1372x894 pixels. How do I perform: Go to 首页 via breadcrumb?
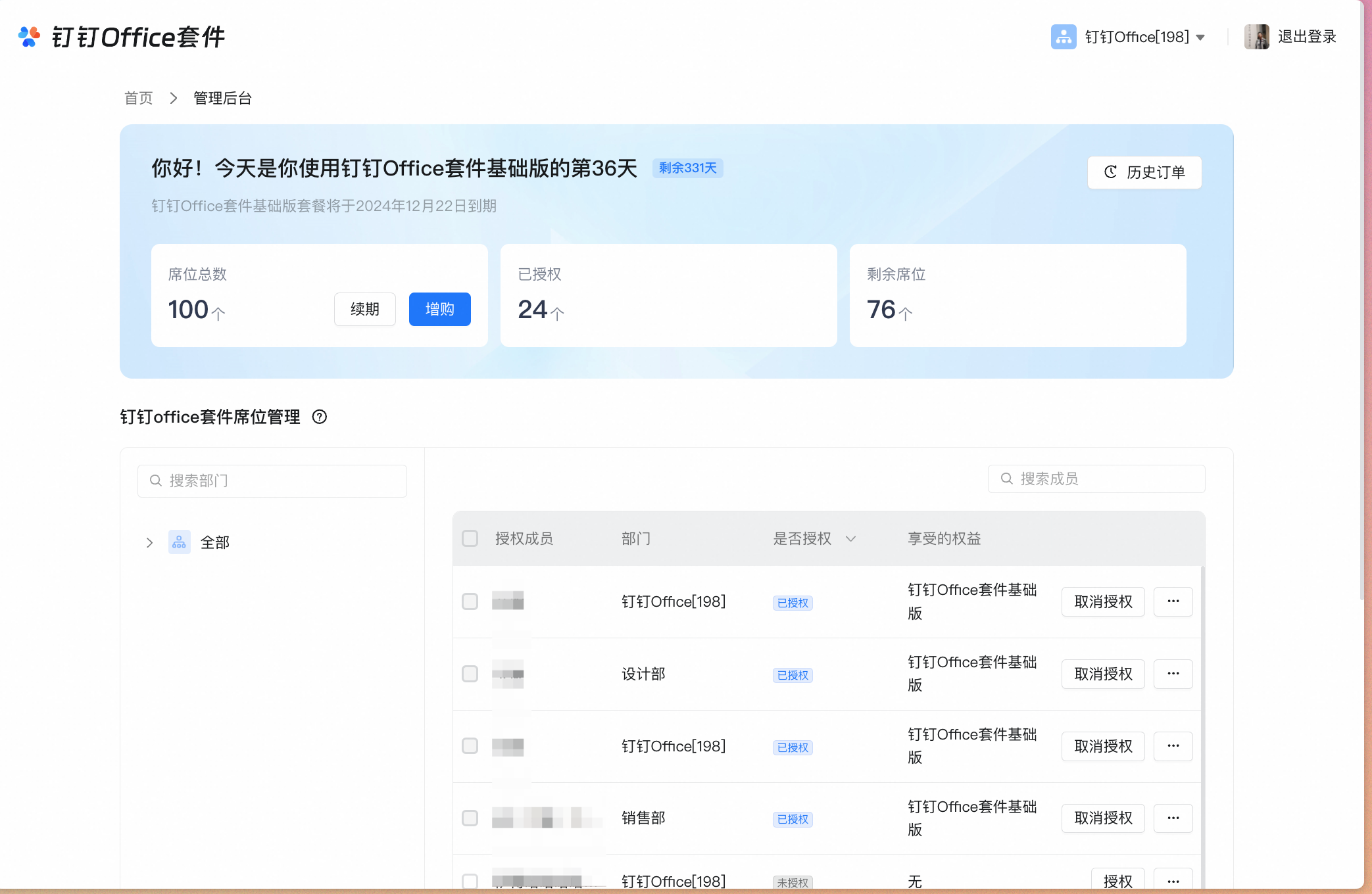coord(138,97)
